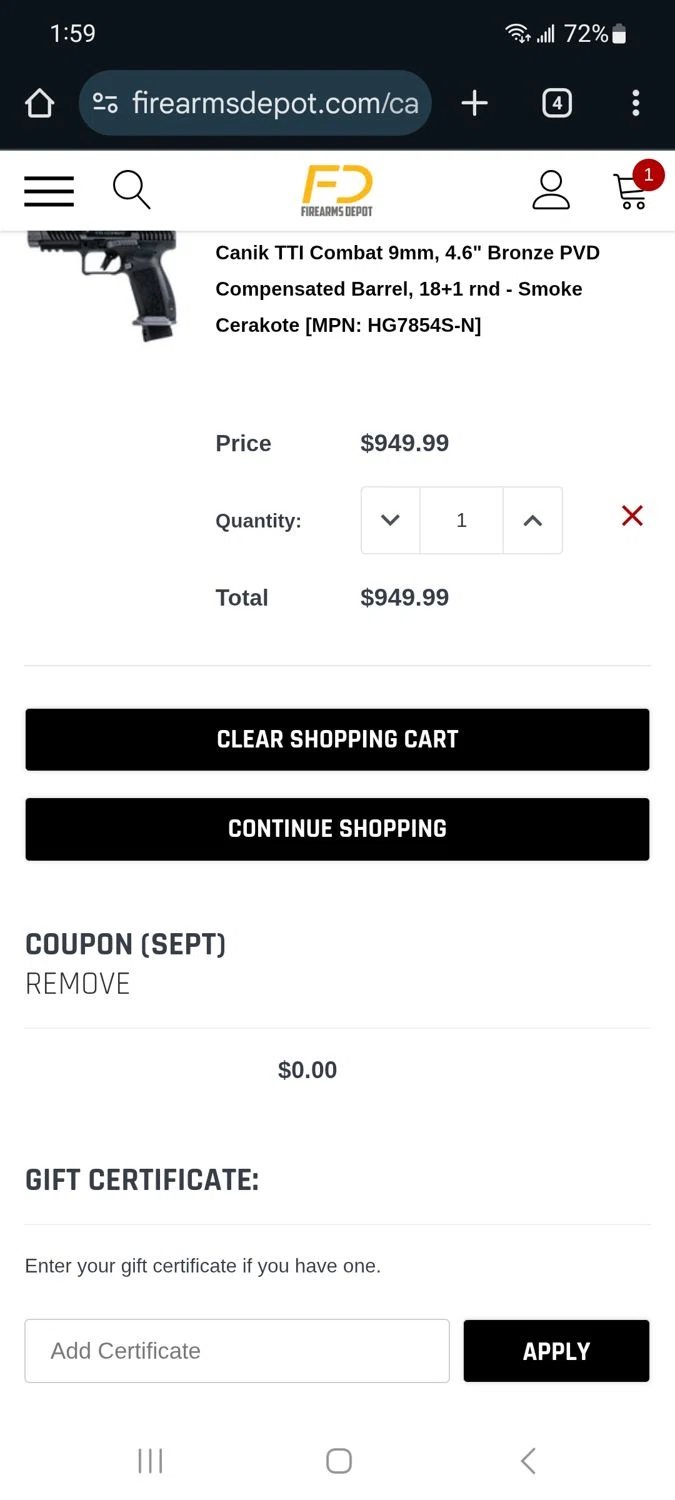The image size is (675, 1500).
Task: Remove the SEPT coupon
Action: (x=78, y=984)
